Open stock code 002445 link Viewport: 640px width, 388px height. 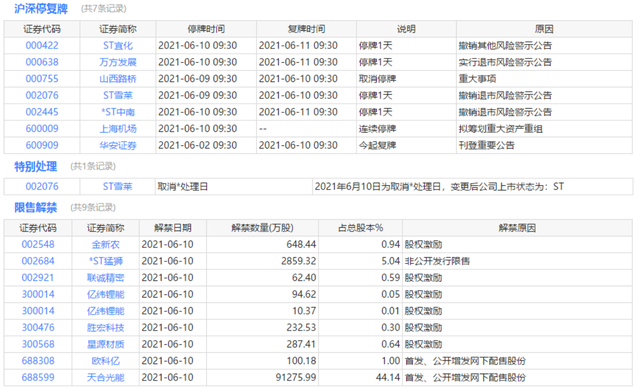pos(42,112)
